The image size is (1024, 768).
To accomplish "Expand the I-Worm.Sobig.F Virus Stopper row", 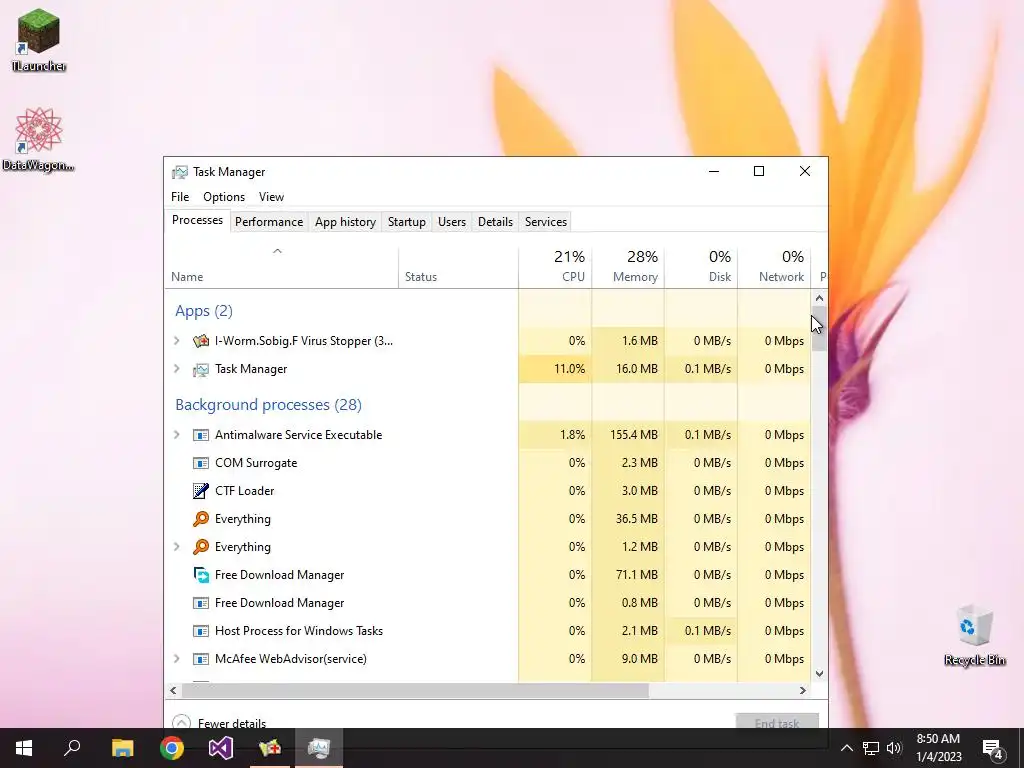I will click(x=176, y=341).
